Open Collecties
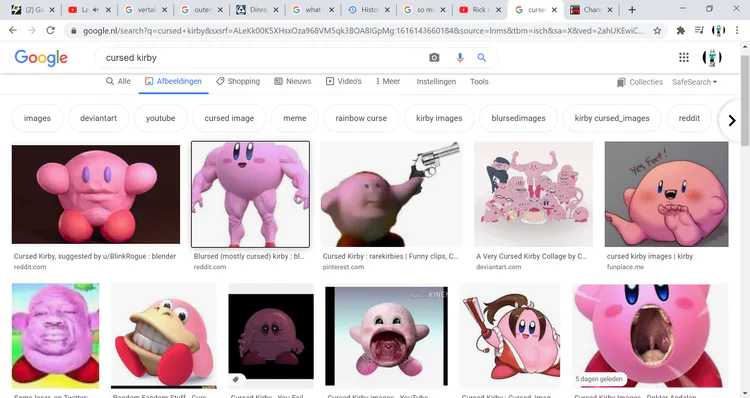Screen dimensions: 750x398 coord(640,82)
